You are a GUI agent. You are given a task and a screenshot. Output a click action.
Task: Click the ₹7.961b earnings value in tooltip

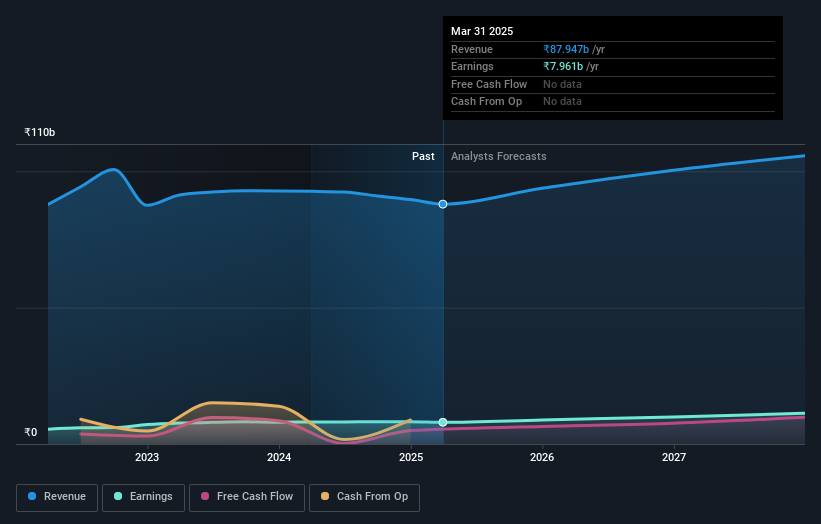(563, 66)
